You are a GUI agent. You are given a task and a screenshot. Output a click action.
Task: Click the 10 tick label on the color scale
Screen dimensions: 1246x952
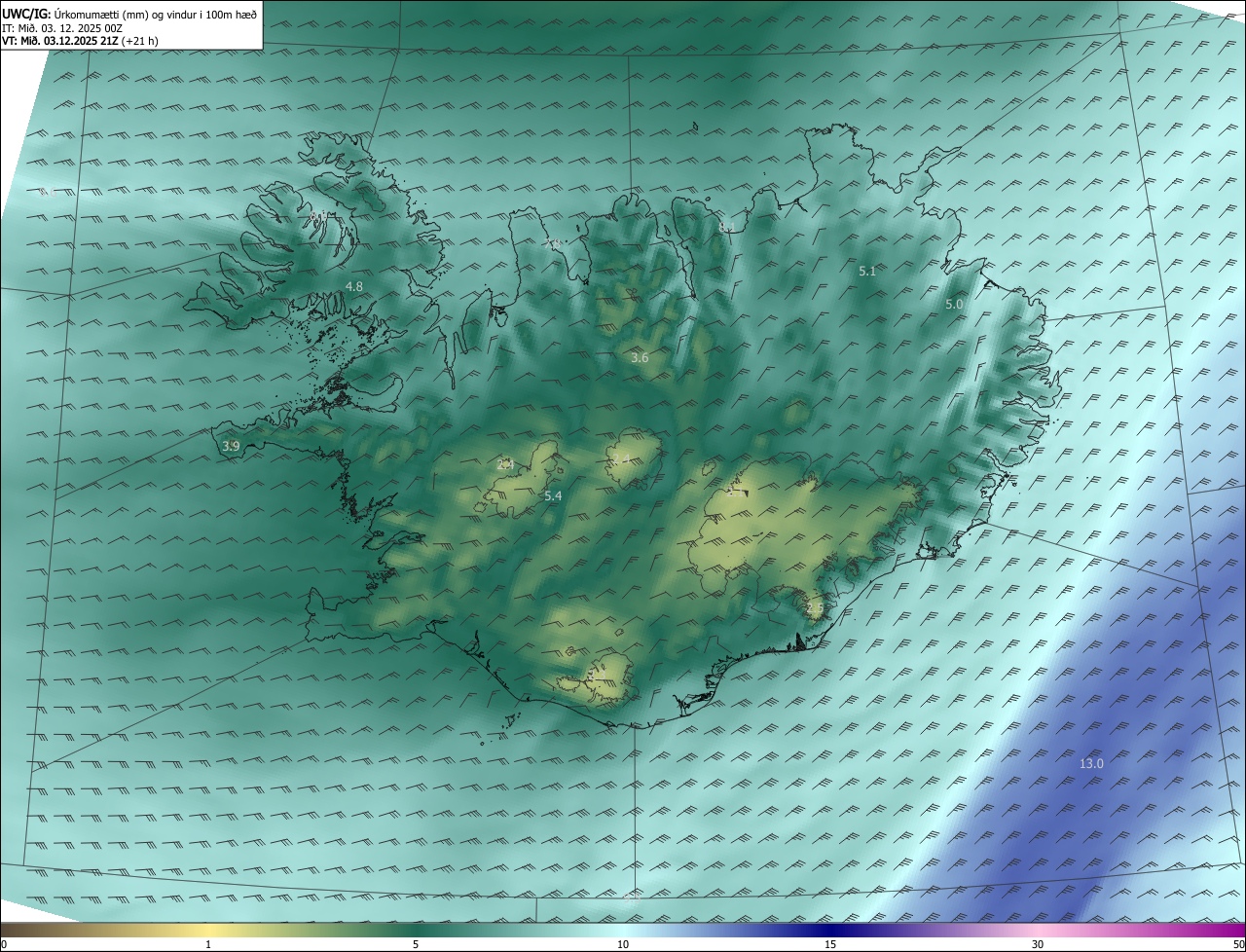[x=623, y=944]
